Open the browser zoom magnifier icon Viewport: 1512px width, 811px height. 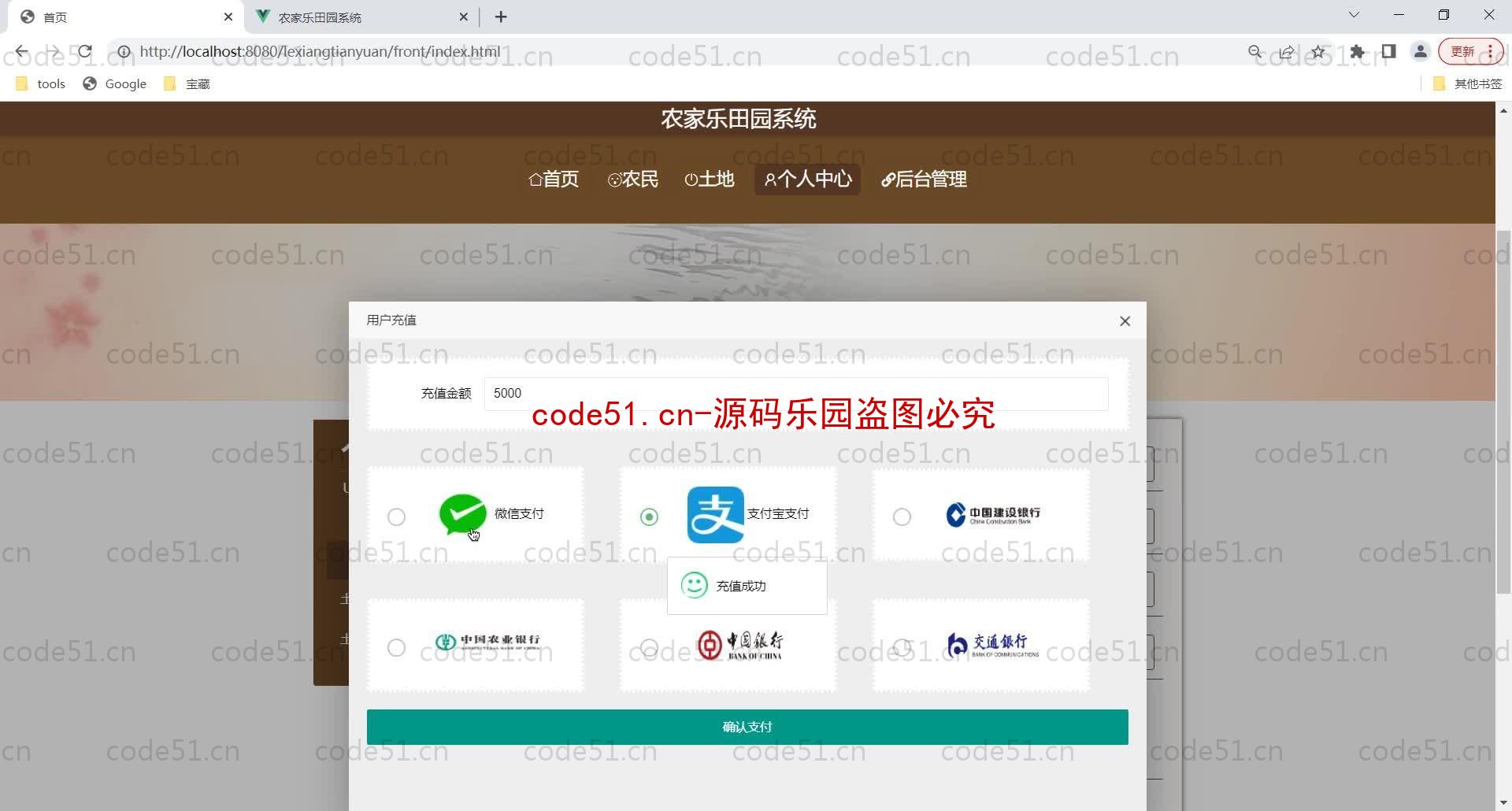[x=1255, y=52]
